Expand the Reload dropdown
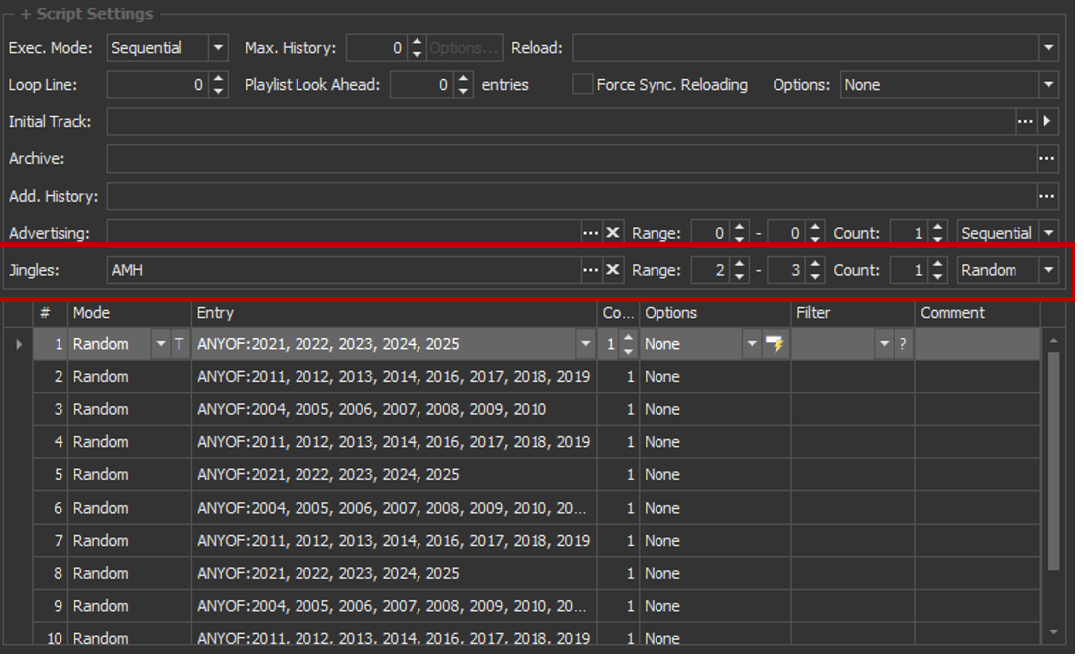 1047,48
